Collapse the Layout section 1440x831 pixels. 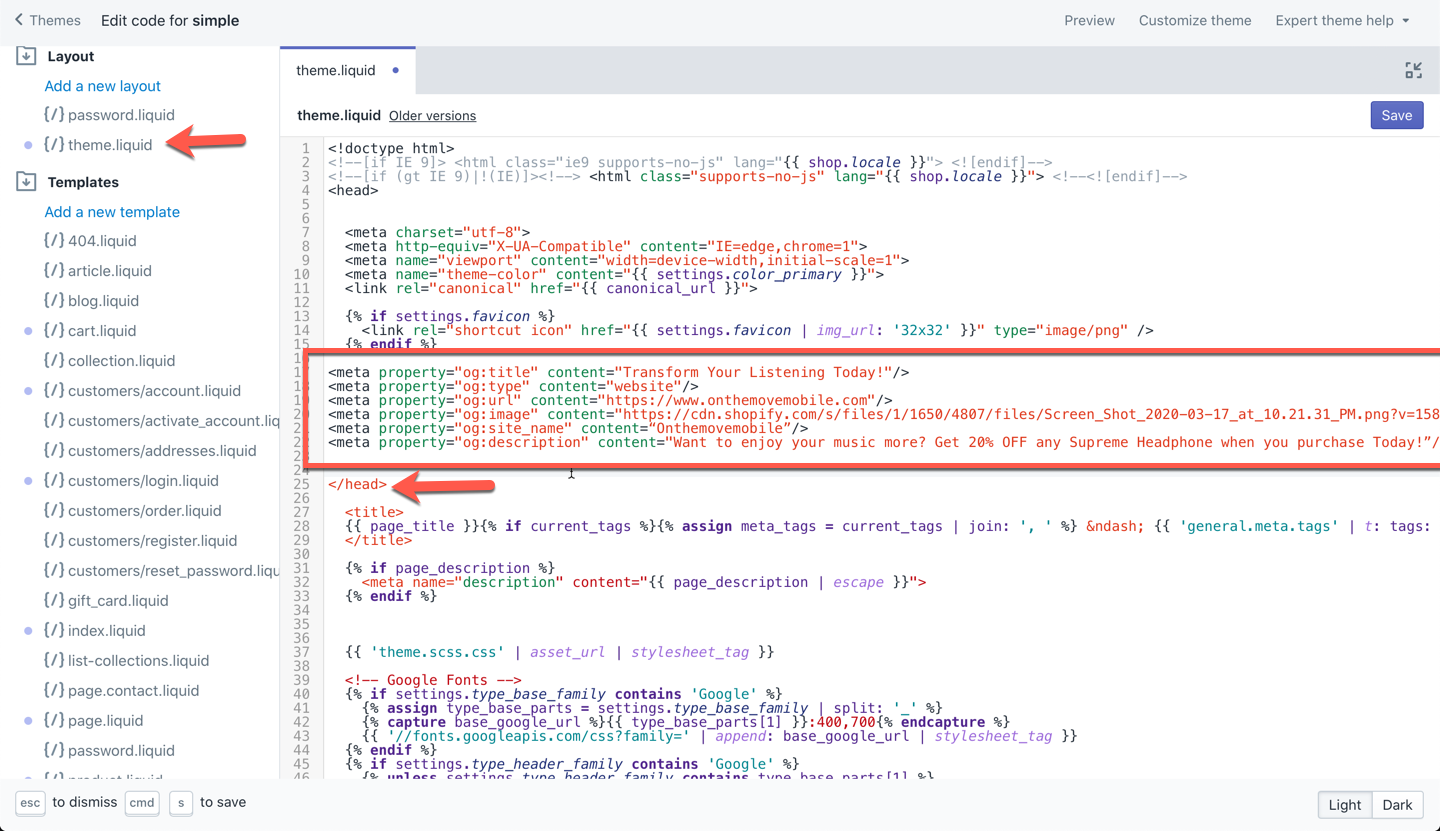pos(24,55)
